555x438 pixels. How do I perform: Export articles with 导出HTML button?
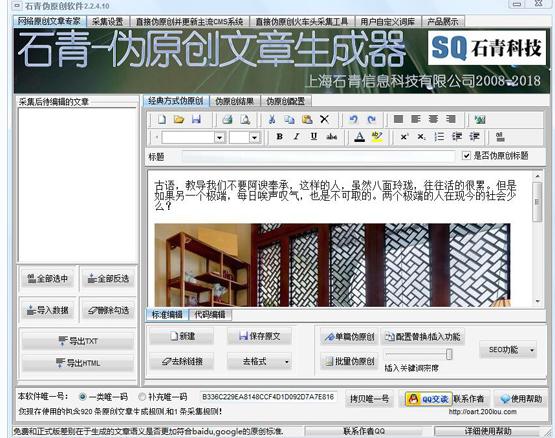click(78, 363)
